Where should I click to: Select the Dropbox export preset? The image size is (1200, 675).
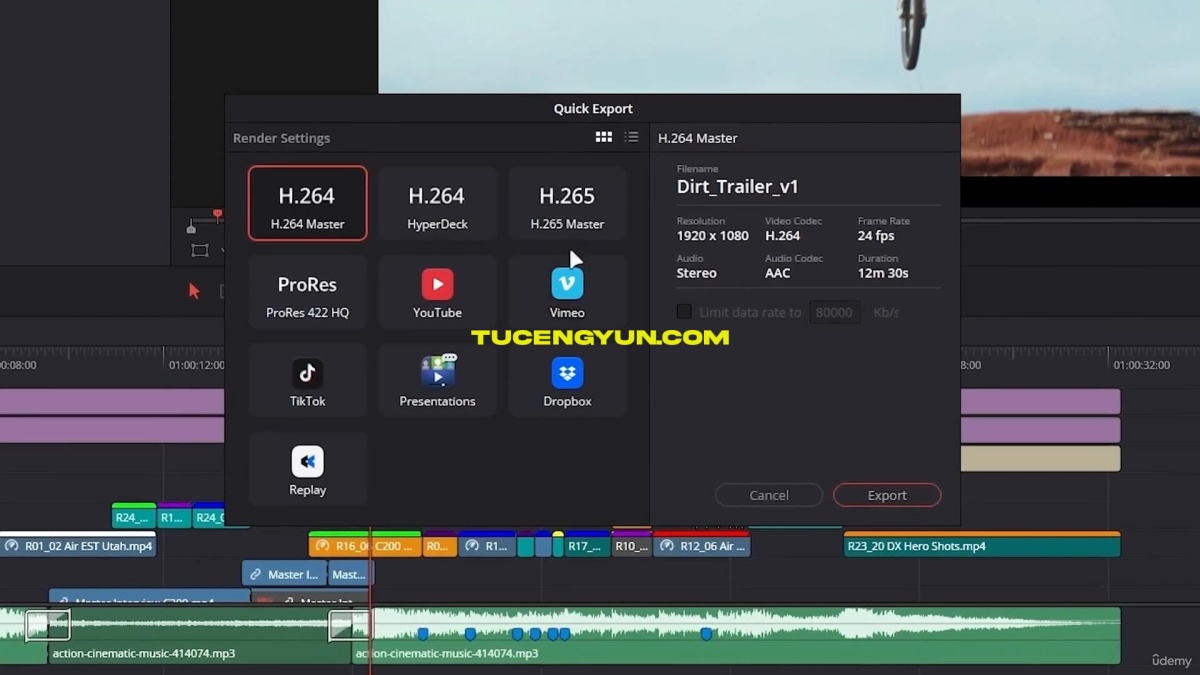point(567,381)
